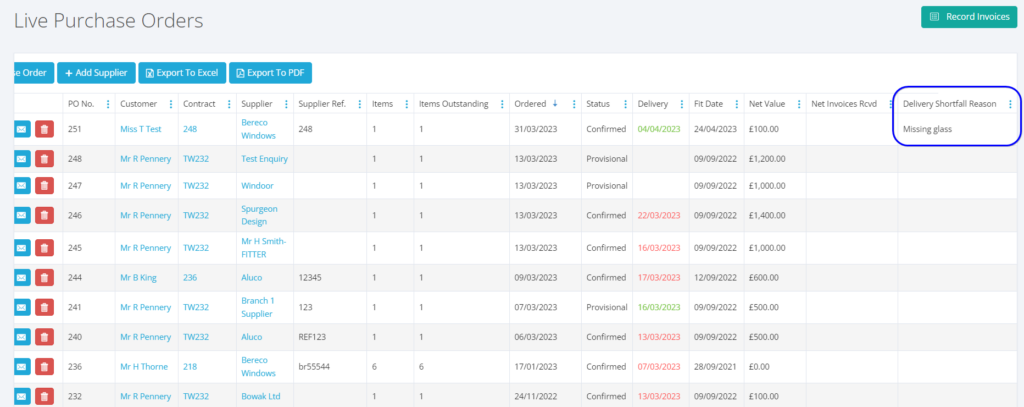Click the email icon for PO 246

[x=22, y=215]
